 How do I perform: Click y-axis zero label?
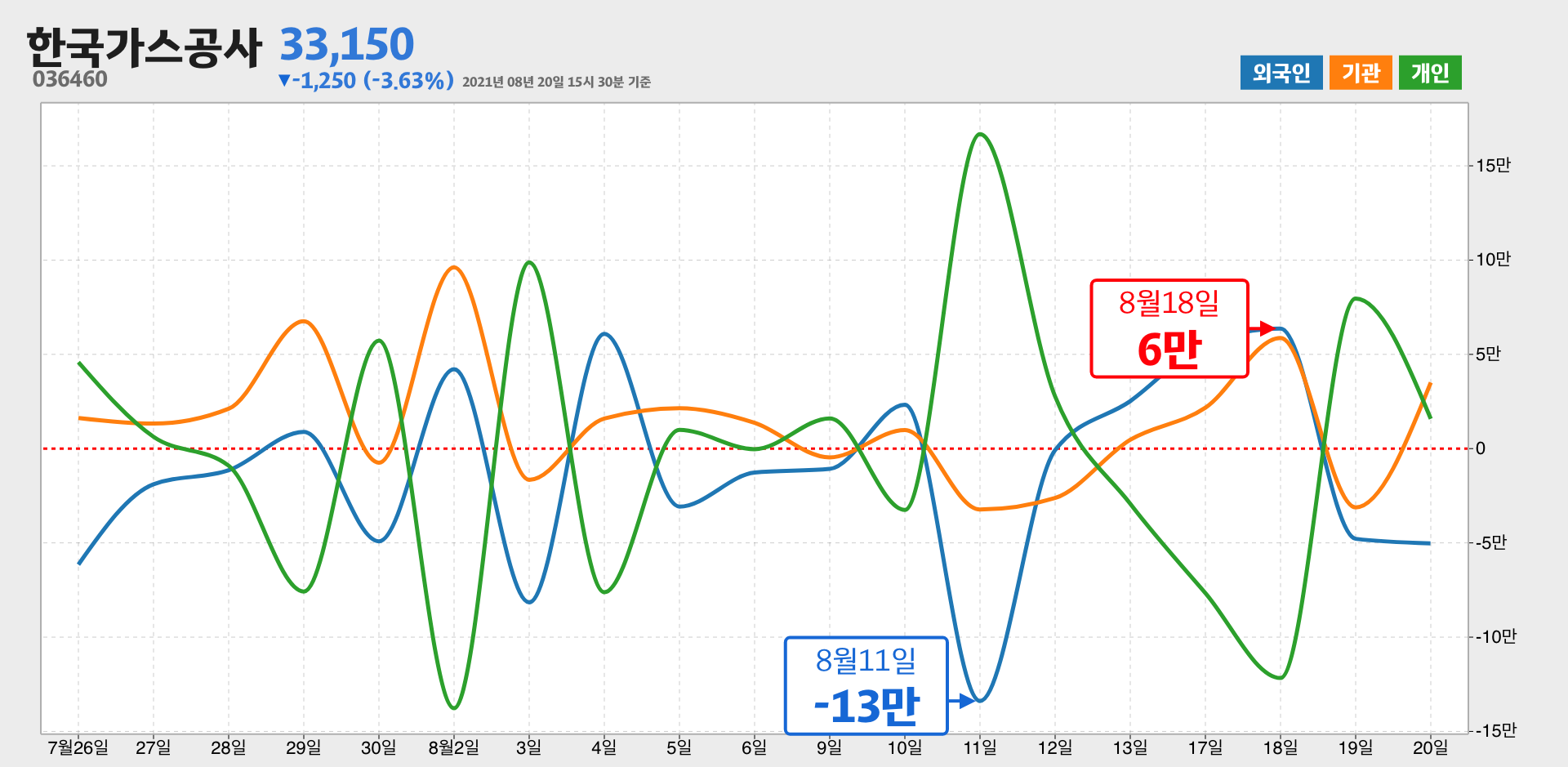[1481, 448]
